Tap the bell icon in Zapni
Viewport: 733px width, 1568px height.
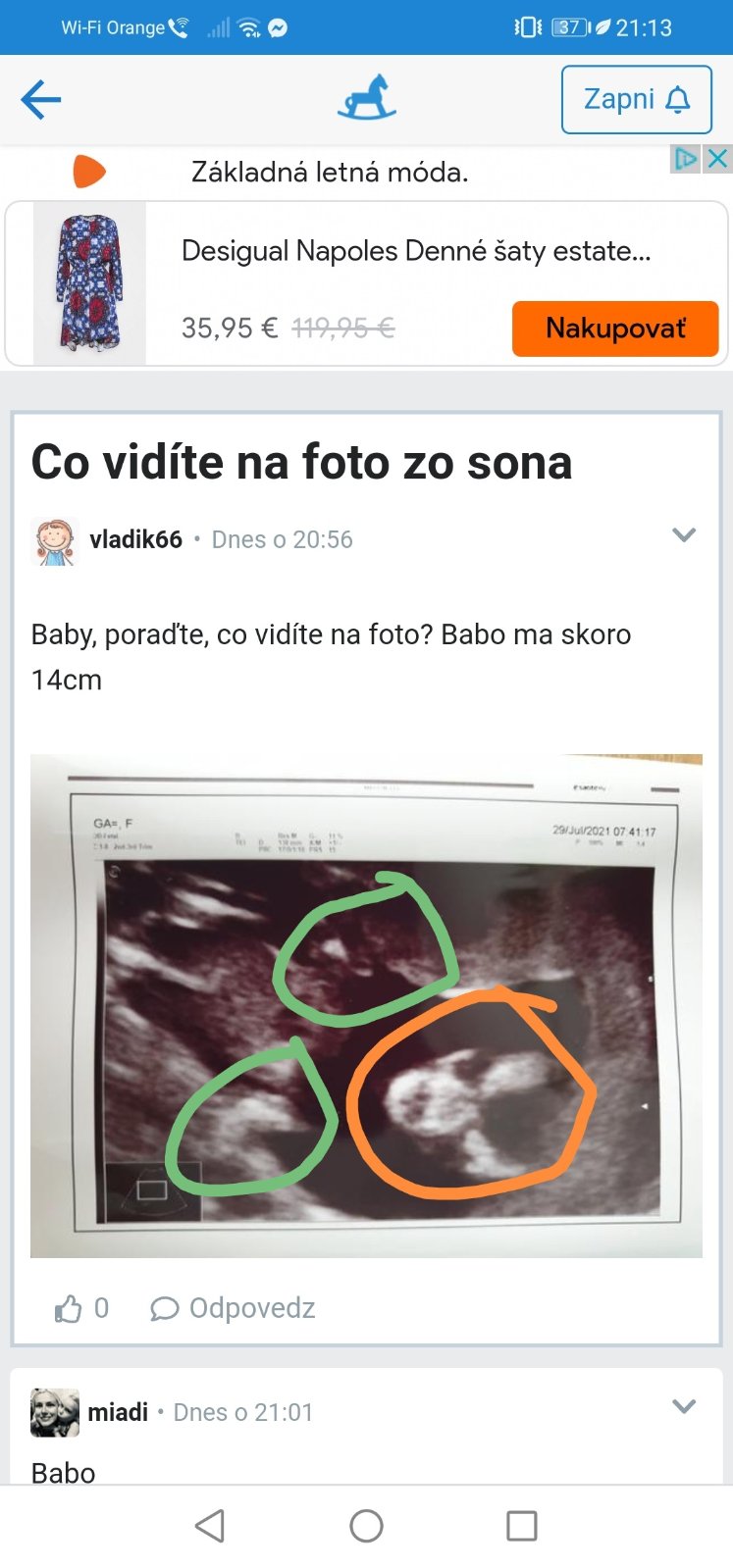coord(678,100)
